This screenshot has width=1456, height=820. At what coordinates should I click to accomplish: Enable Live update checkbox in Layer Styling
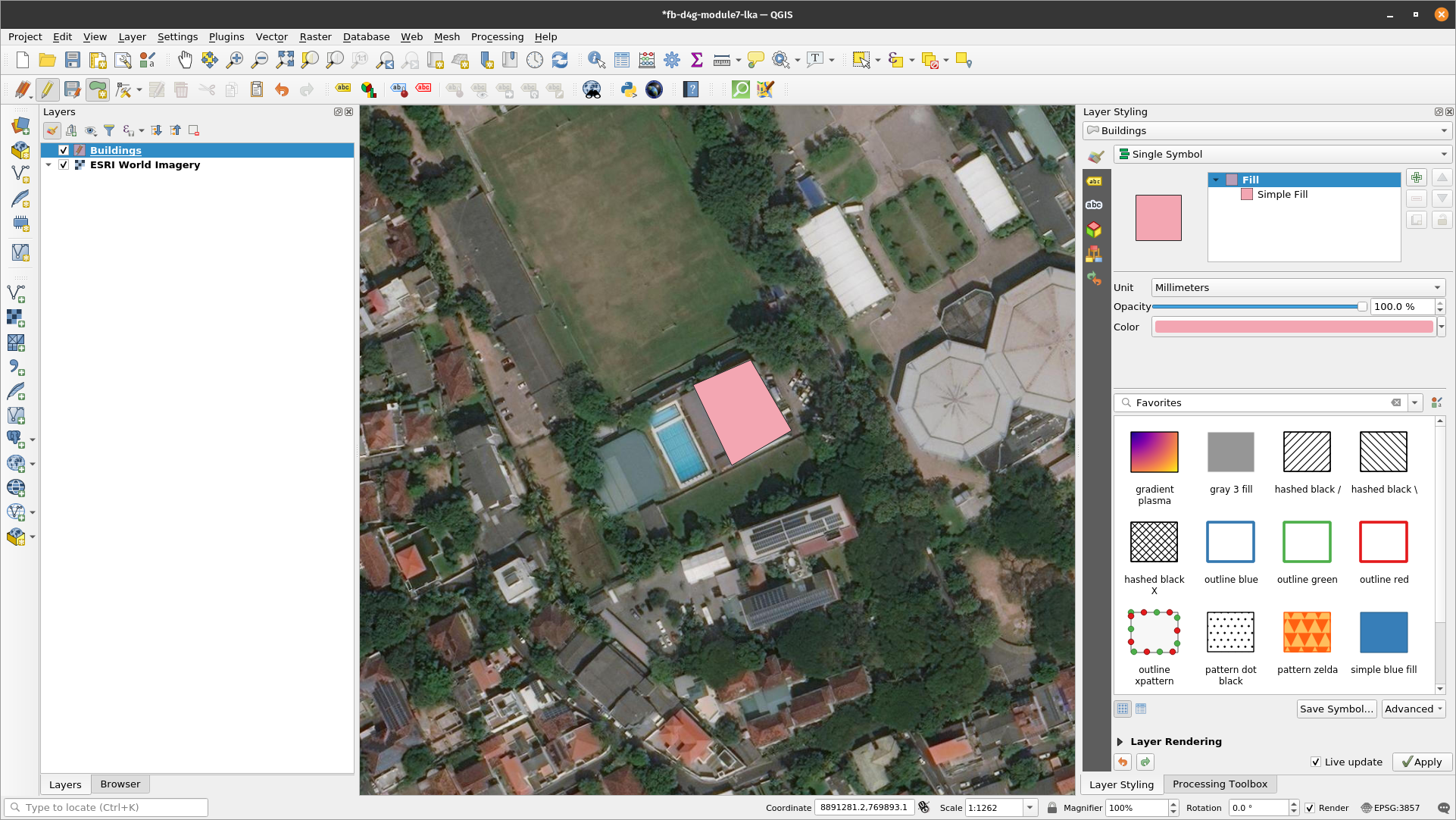click(1316, 762)
